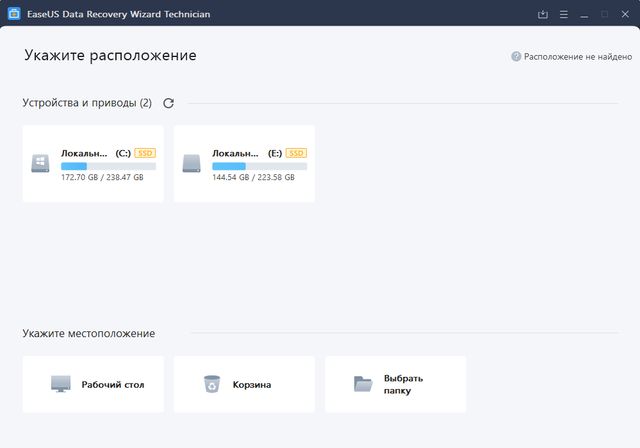Click the Desktop monitor icon
This screenshot has width=640, height=448.
tap(61, 384)
